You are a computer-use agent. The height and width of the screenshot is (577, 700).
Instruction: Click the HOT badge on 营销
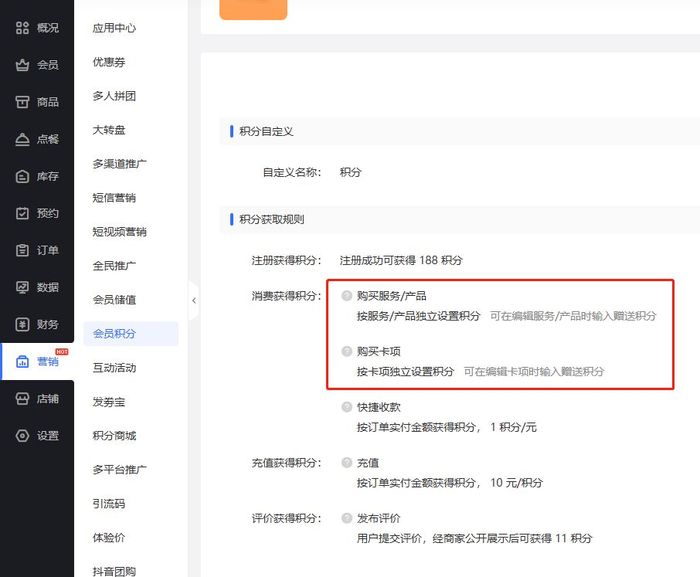coord(62,352)
